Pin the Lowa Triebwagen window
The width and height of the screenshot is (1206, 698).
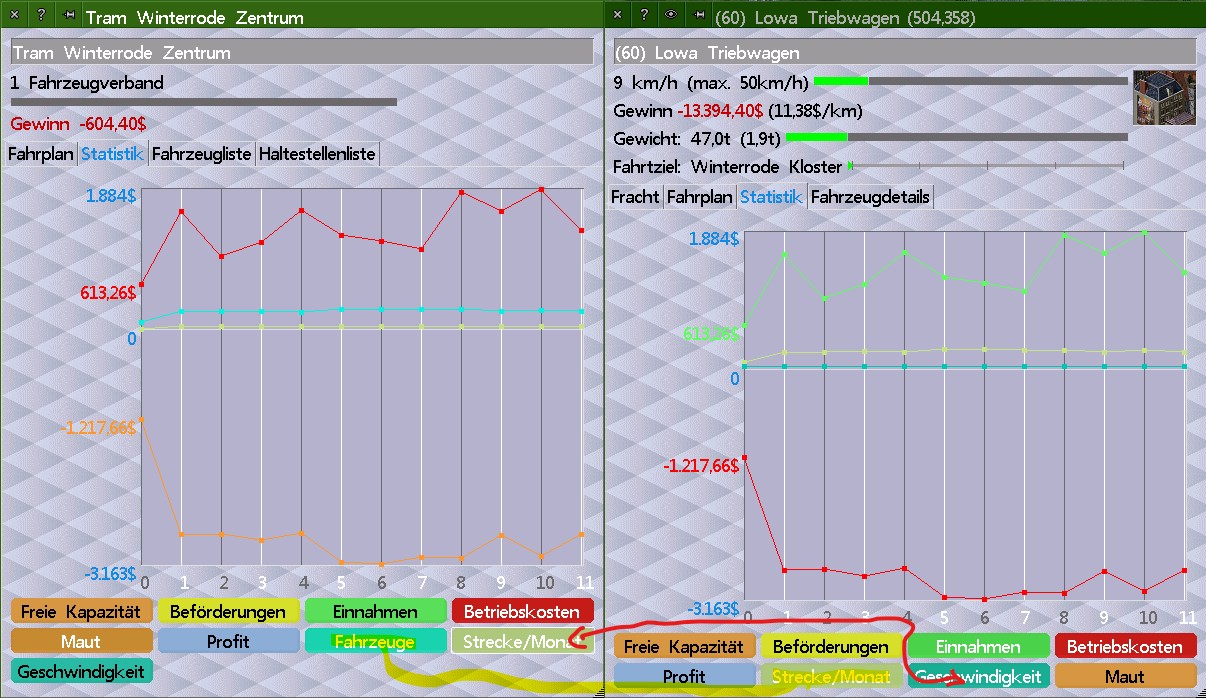699,16
